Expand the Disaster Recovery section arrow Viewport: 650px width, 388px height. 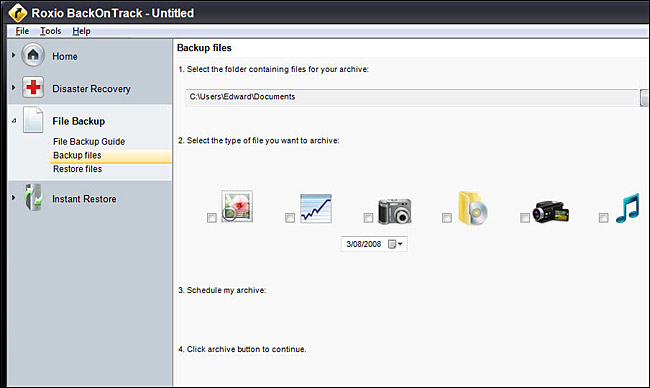point(13,87)
